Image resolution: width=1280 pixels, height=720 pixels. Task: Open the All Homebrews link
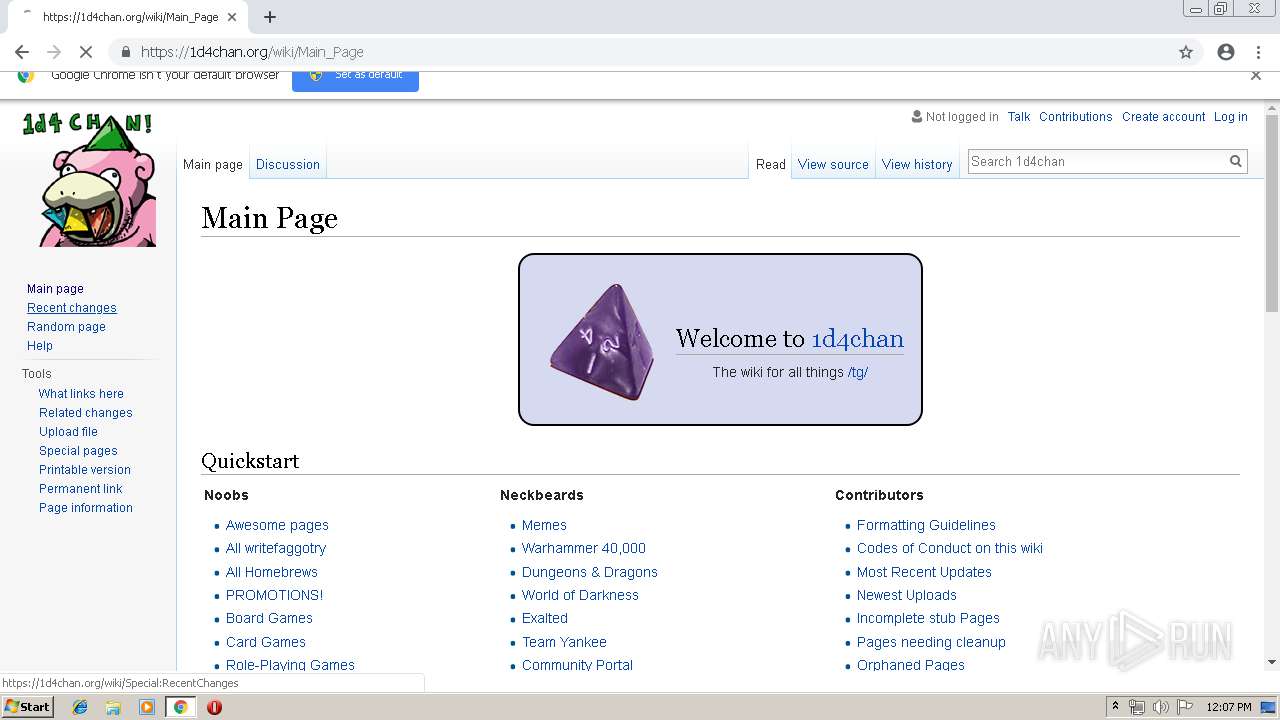click(x=272, y=572)
